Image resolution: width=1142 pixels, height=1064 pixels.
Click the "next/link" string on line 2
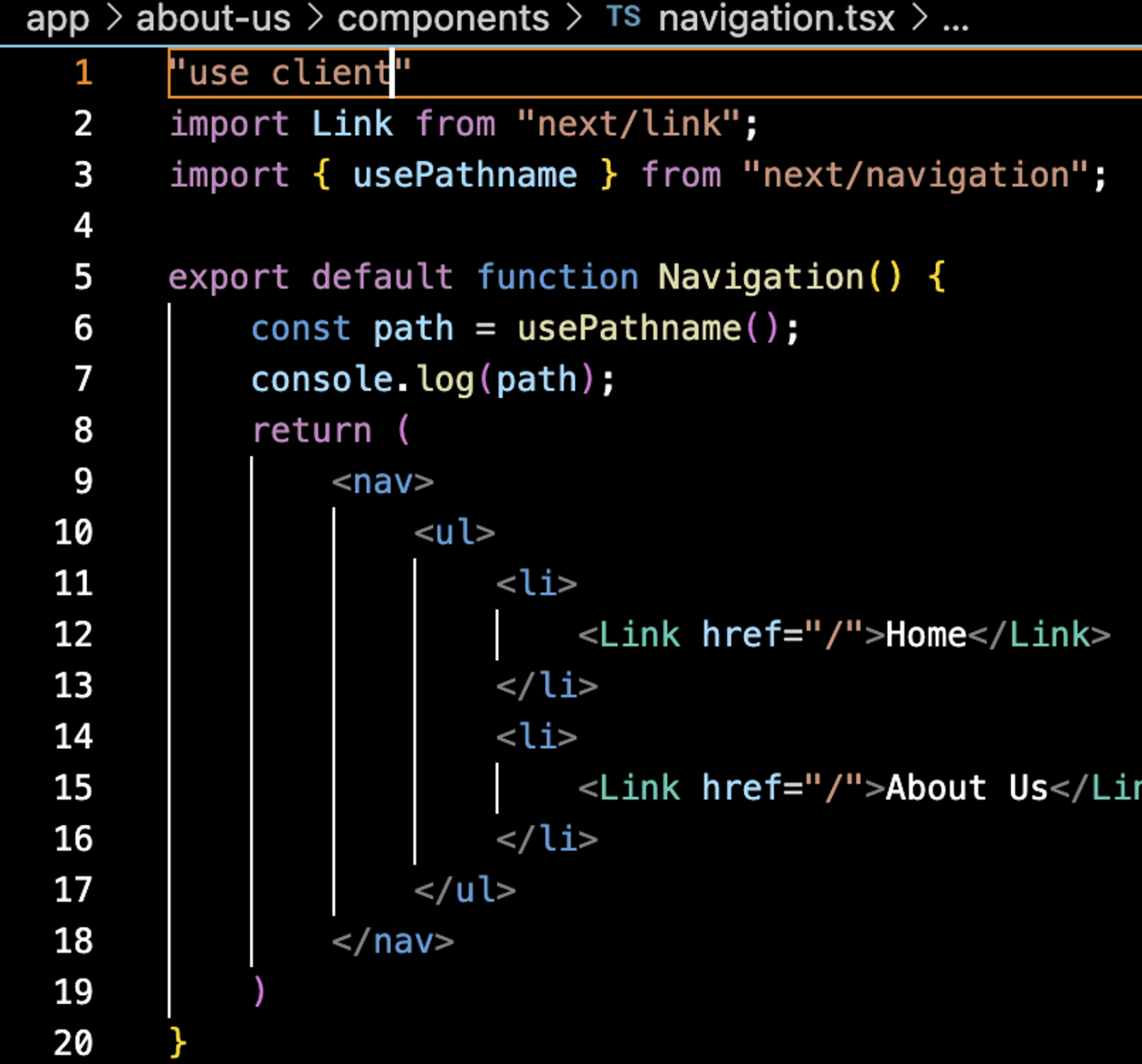click(x=629, y=124)
